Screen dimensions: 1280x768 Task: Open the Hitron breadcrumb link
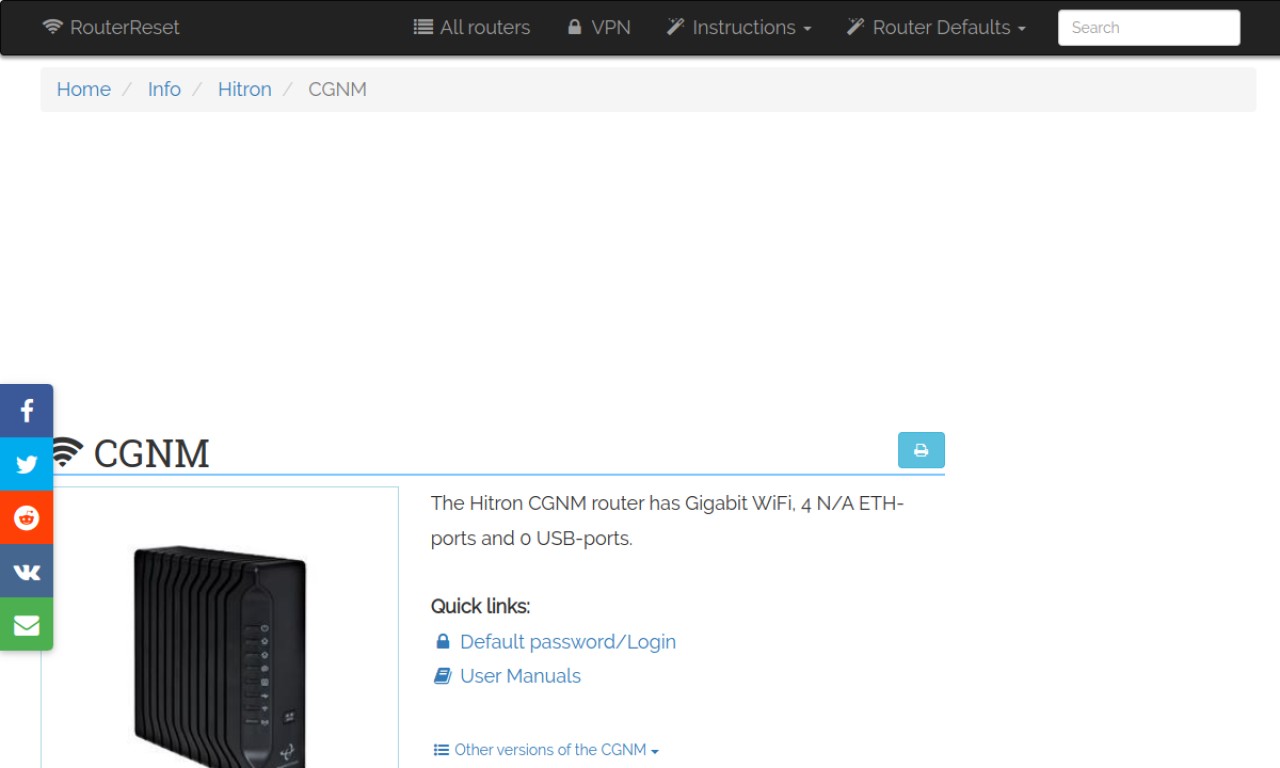coord(244,89)
